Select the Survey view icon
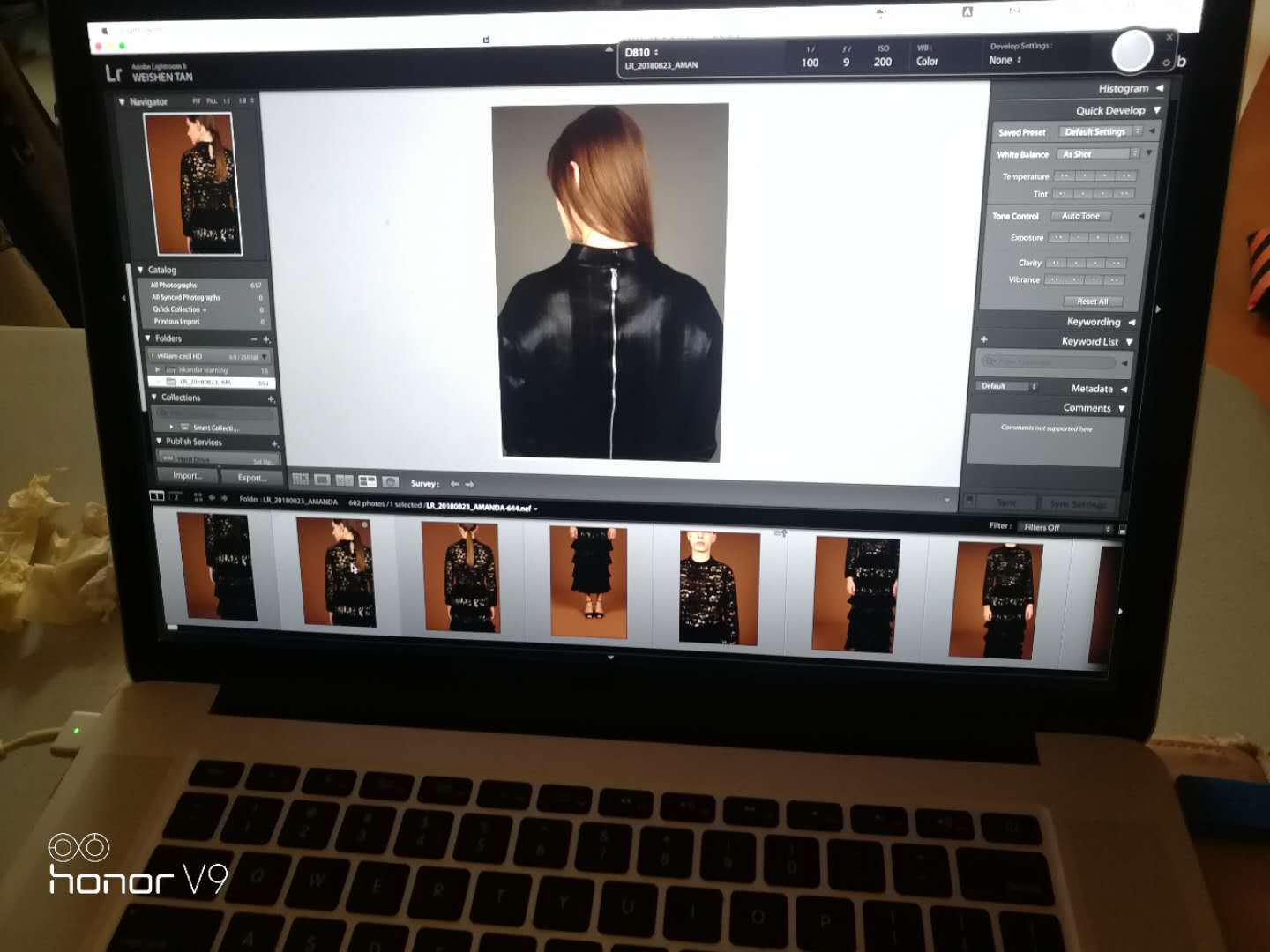Viewport: 1270px width, 952px height. [x=367, y=481]
